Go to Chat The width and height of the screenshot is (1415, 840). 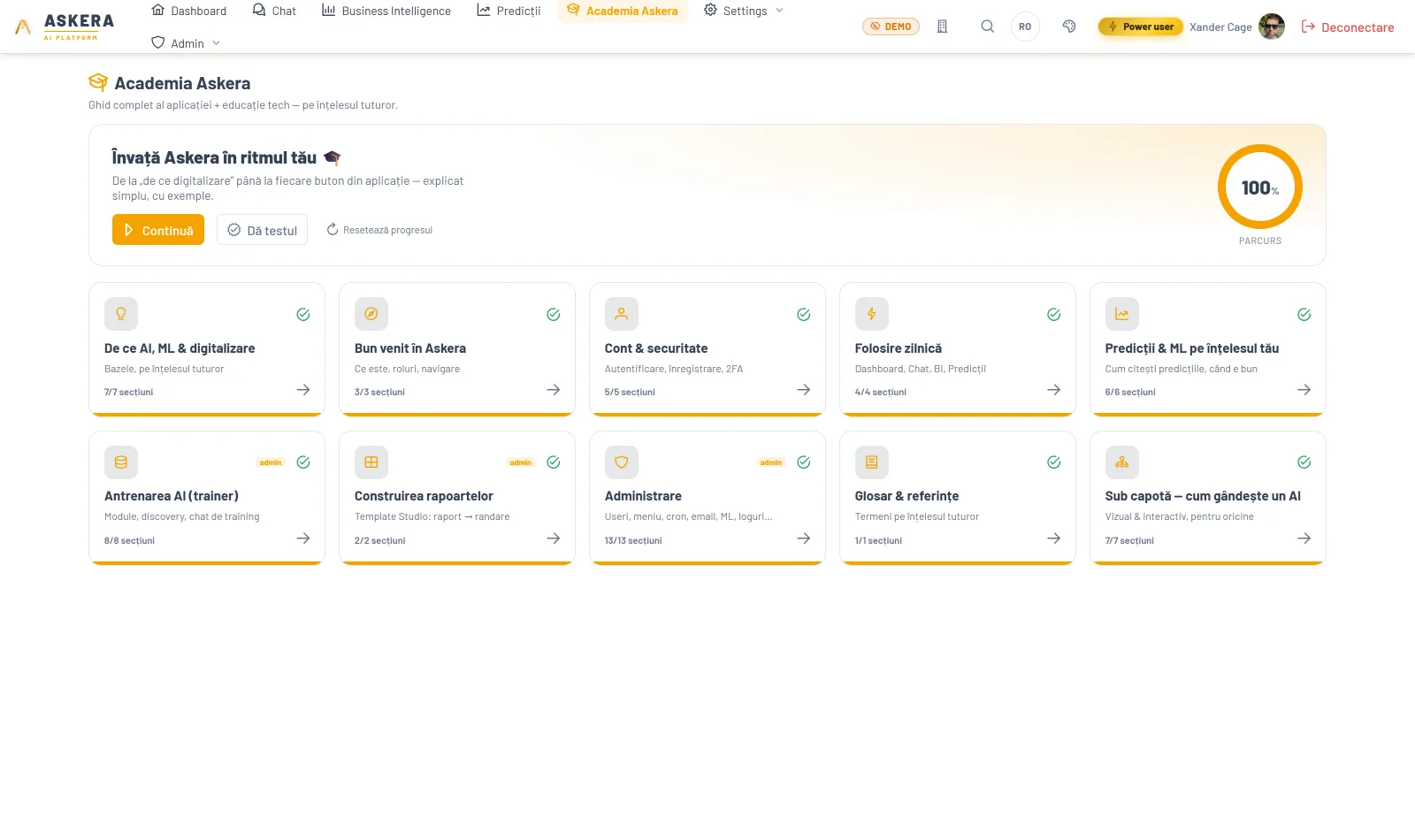point(274,11)
